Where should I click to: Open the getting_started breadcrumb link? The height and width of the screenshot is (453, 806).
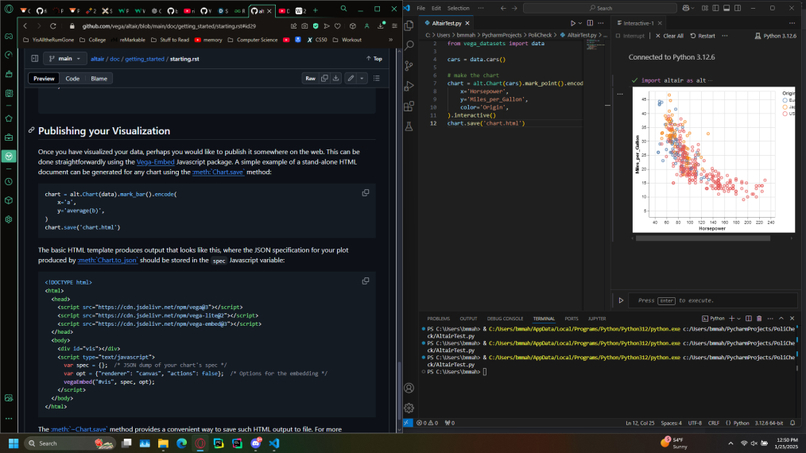144,59
